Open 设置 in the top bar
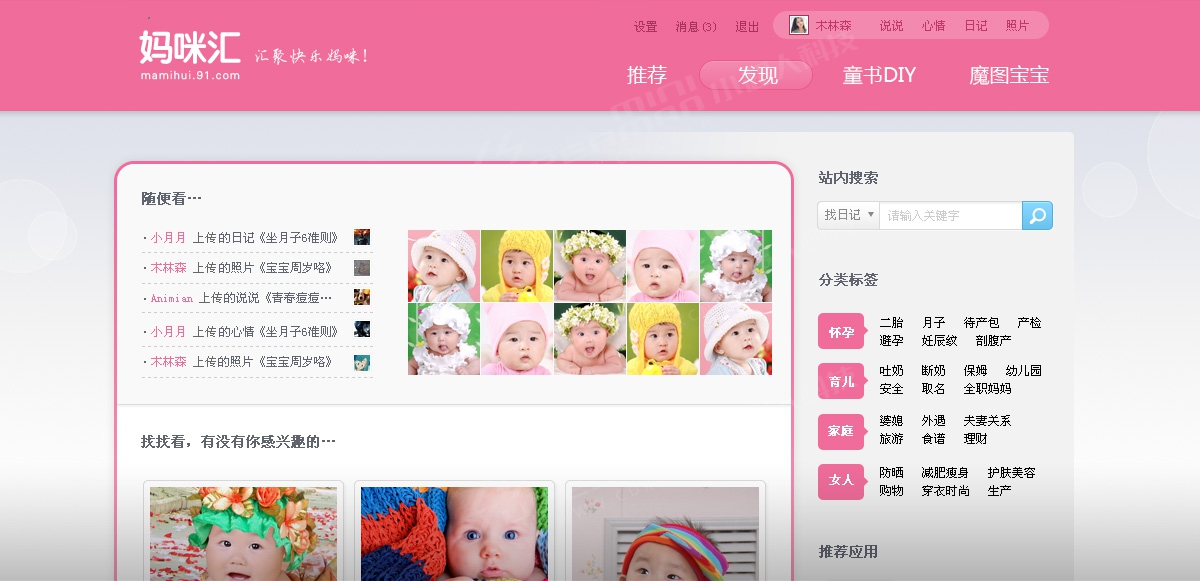 [646, 26]
